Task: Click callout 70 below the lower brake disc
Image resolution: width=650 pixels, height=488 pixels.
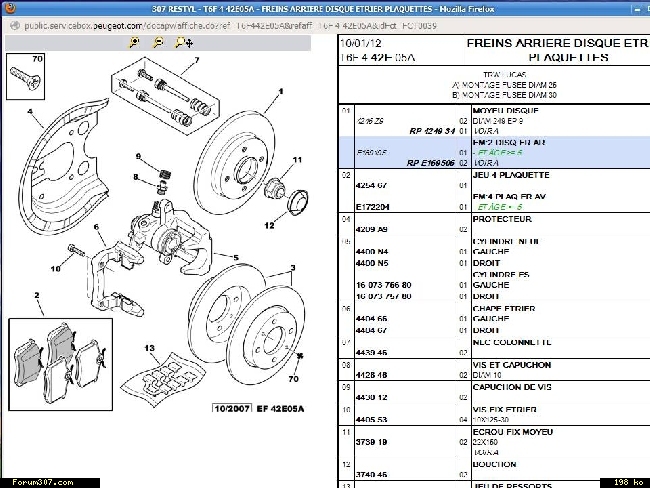Action: point(293,379)
